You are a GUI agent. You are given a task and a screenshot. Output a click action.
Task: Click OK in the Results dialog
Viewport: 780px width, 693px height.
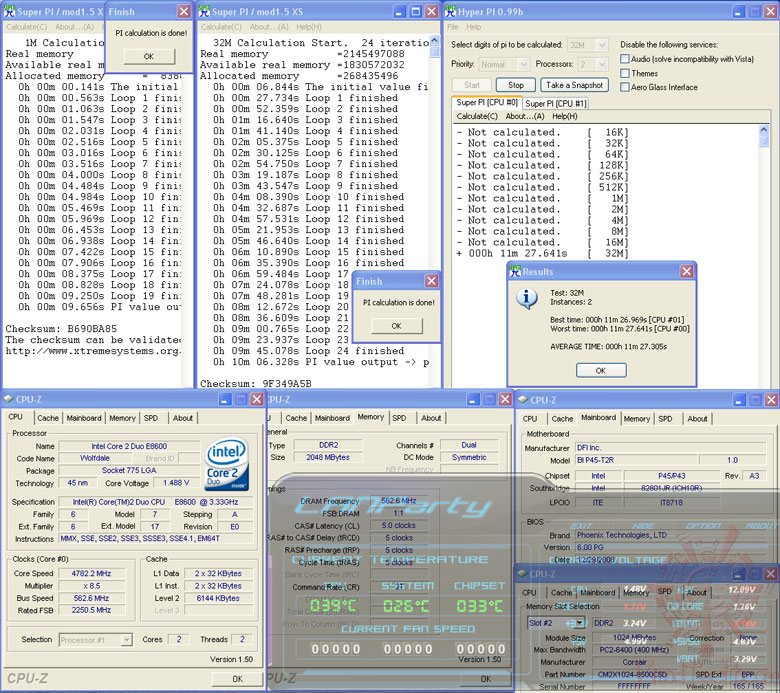(x=600, y=369)
